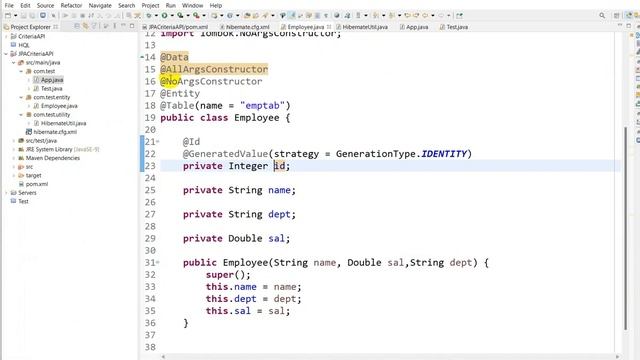
Task: Switch to the HibernateUtil.java tab
Action: click(362, 27)
